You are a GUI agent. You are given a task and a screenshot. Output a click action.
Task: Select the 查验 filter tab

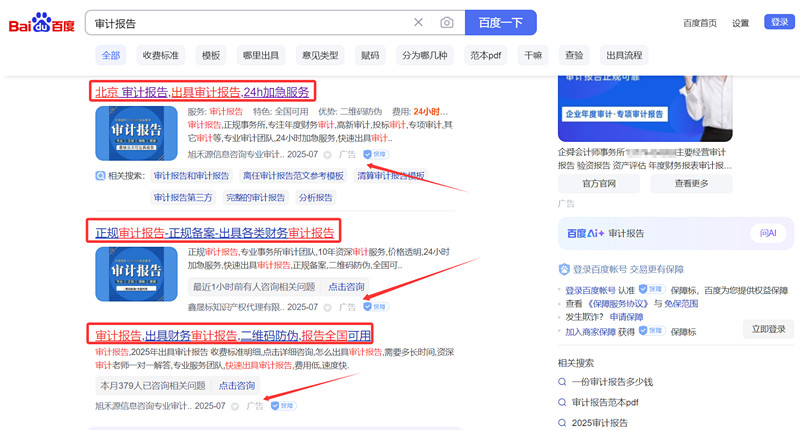[x=574, y=55]
